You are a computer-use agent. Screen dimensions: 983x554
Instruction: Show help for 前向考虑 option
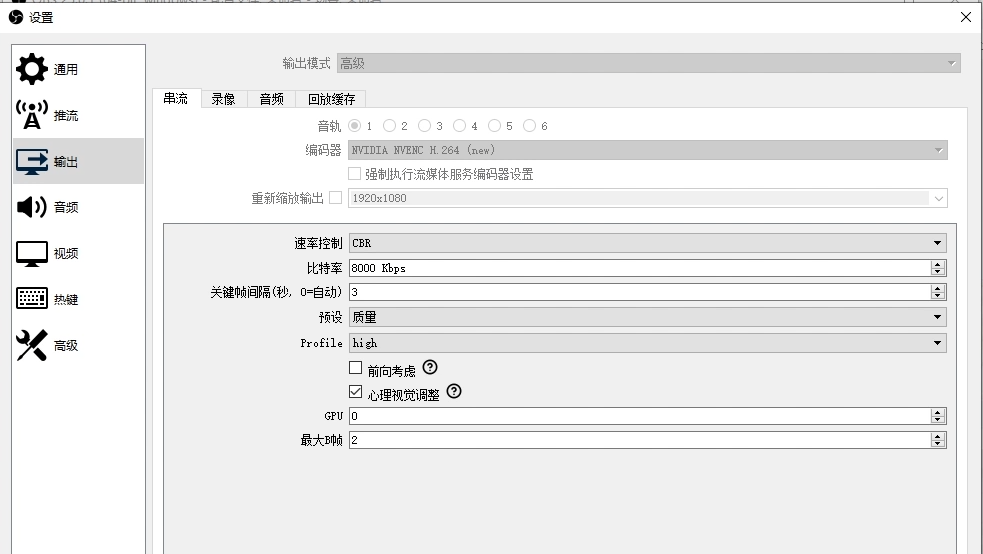tap(430, 367)
